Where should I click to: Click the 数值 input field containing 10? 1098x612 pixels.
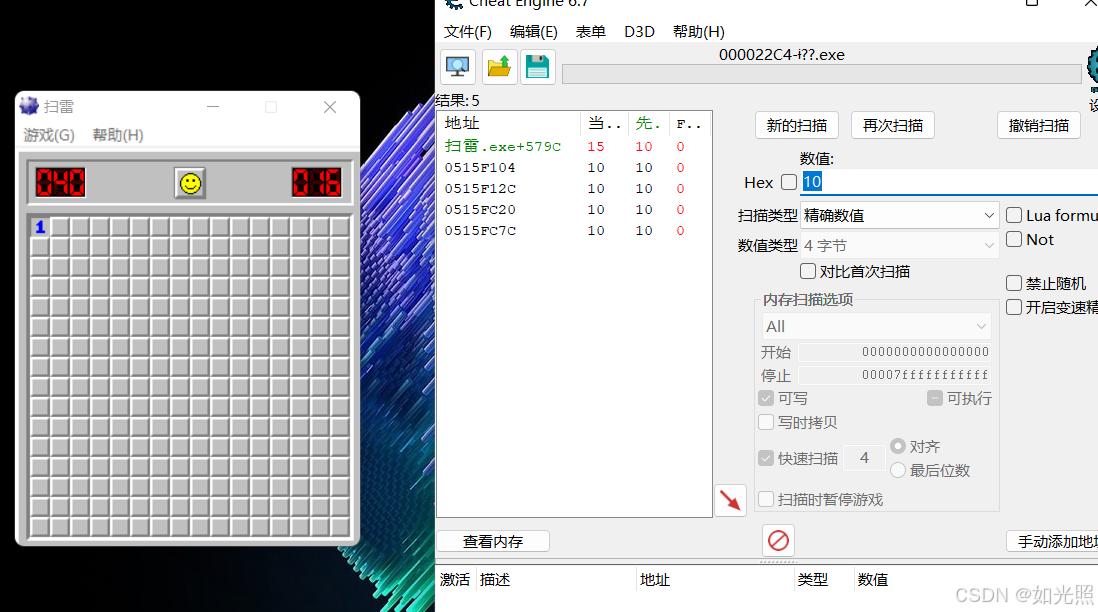click(x=949, y=182)
